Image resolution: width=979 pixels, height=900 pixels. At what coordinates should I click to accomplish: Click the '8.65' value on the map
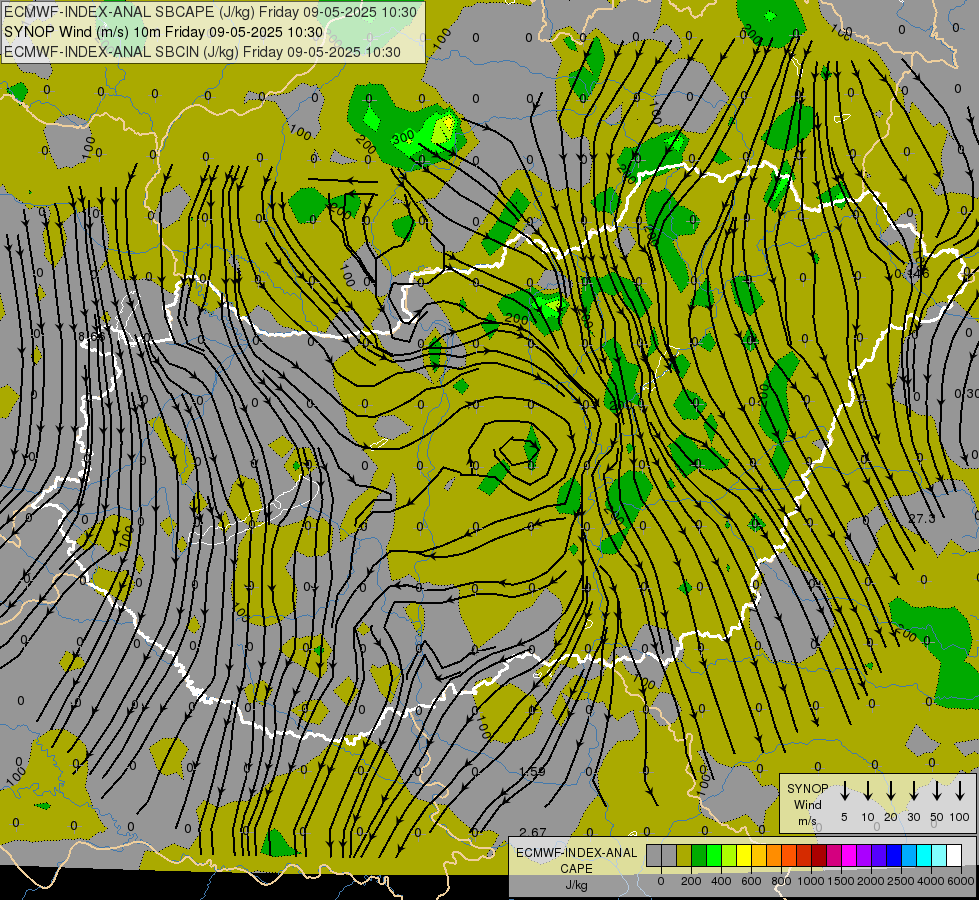click(92, 337)
